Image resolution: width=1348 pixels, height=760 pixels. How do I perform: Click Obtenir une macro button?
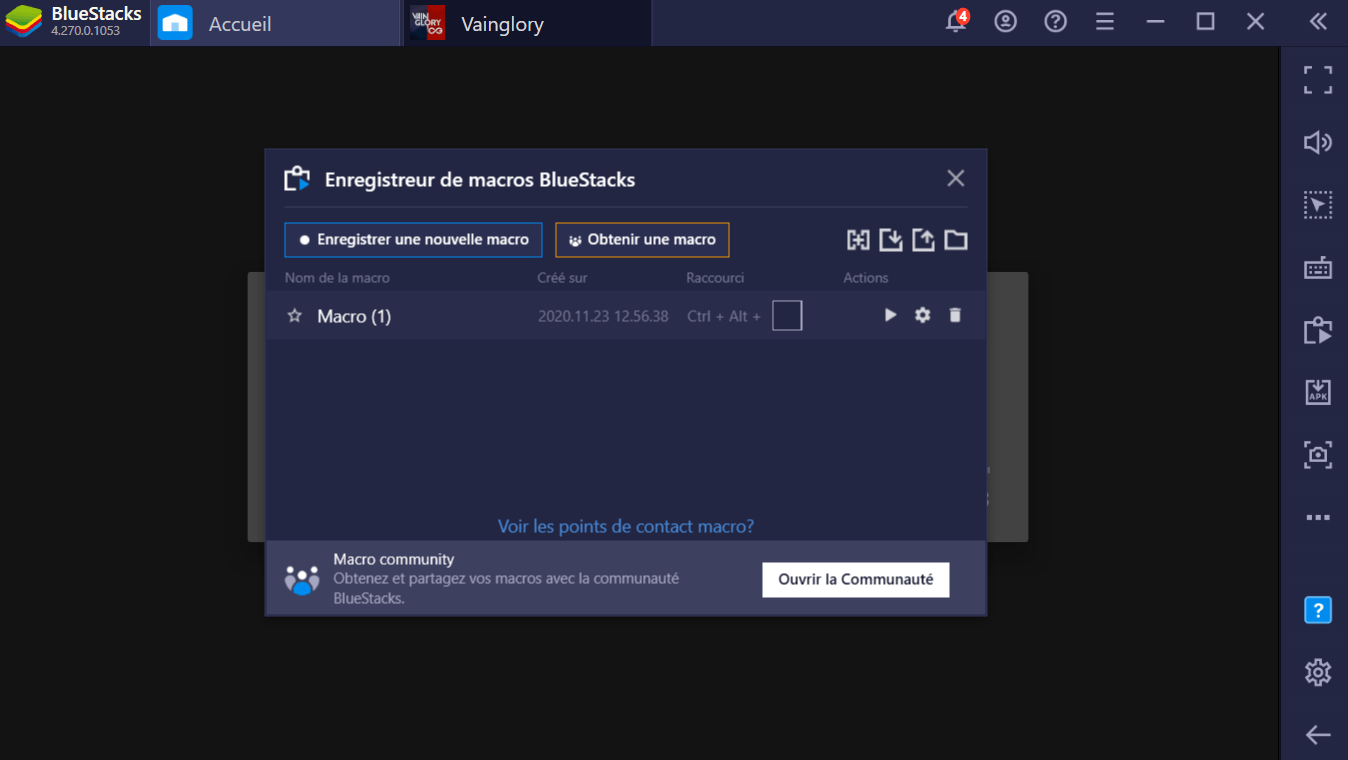click(642, 240)
